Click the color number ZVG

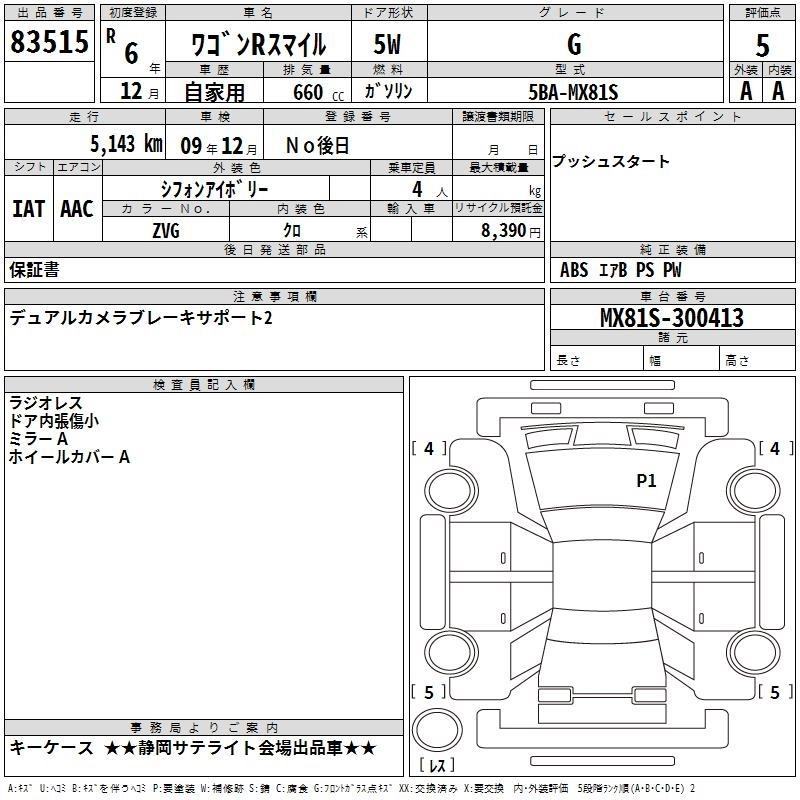pyautogui.click(x=166, y=231)
